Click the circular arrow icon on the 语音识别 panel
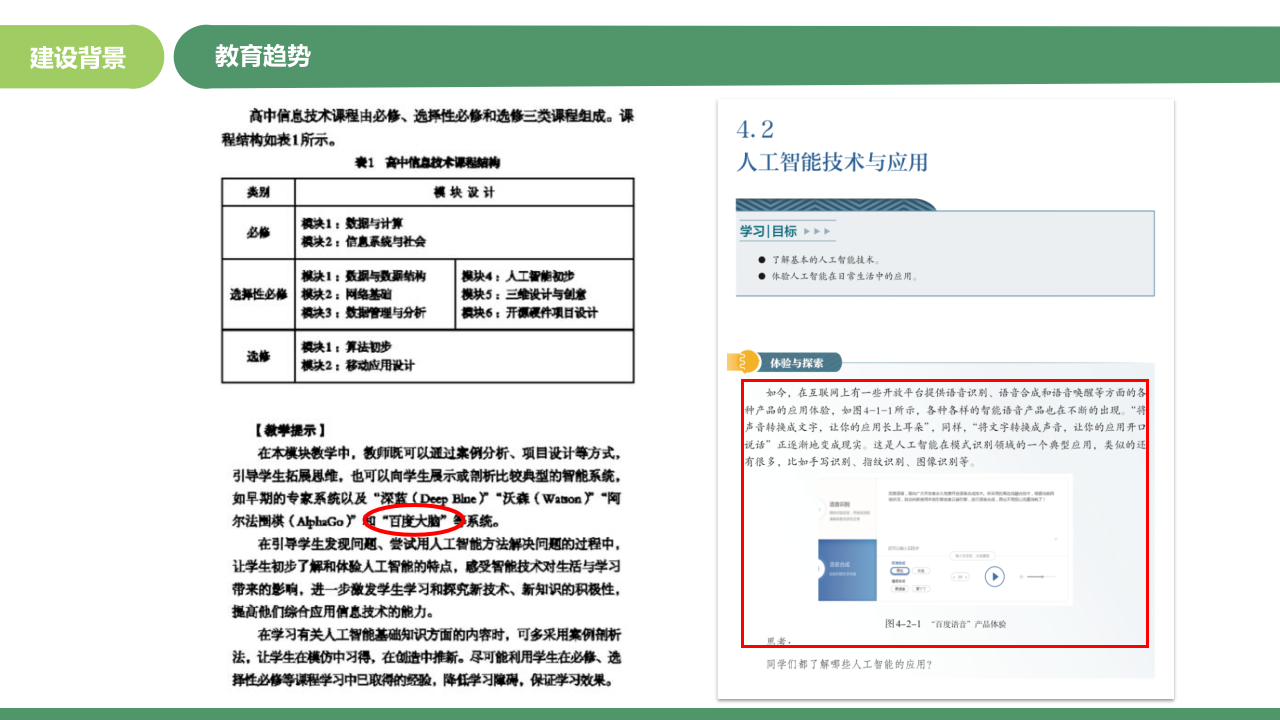The image size is (1280, 720). pyautogui.click(x=819, y=509)
